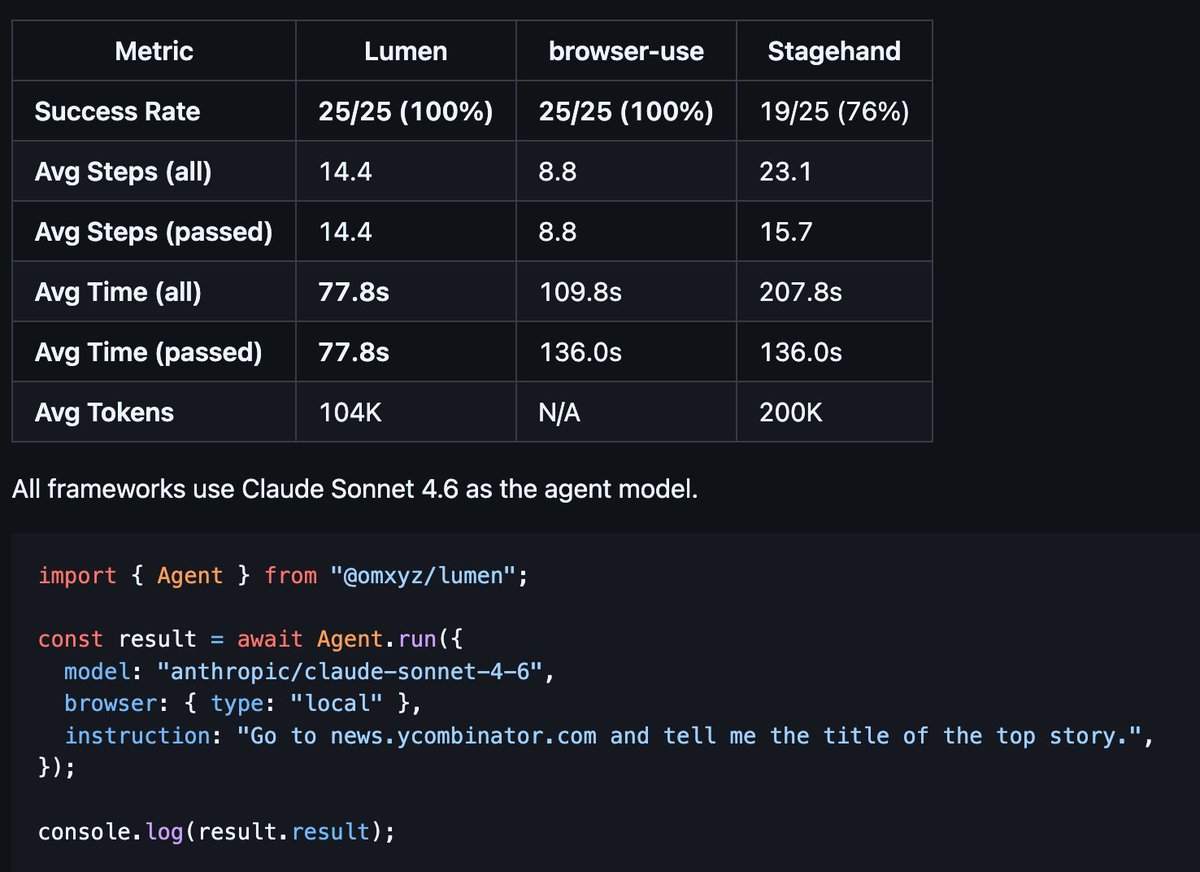Click the "207.8s" Stagehand time value

801,292
